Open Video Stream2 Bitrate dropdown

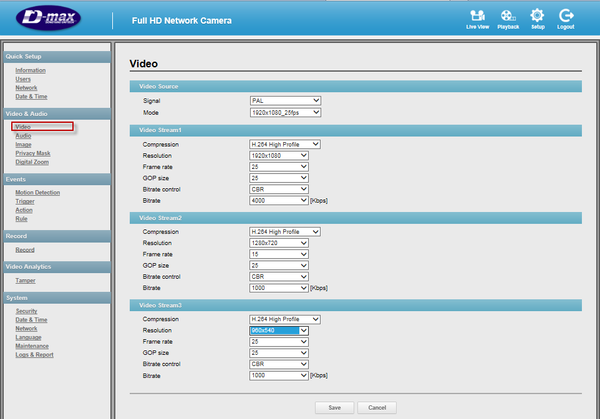pyautogui.click(x=279, y=288)
